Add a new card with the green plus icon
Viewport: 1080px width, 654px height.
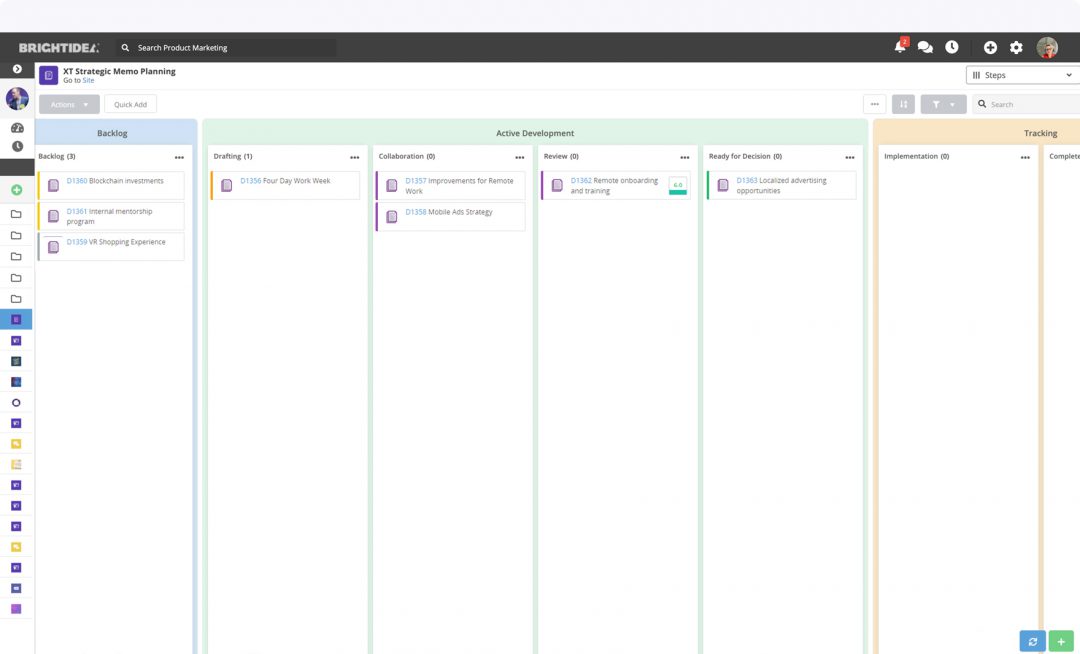point(1061,641)
